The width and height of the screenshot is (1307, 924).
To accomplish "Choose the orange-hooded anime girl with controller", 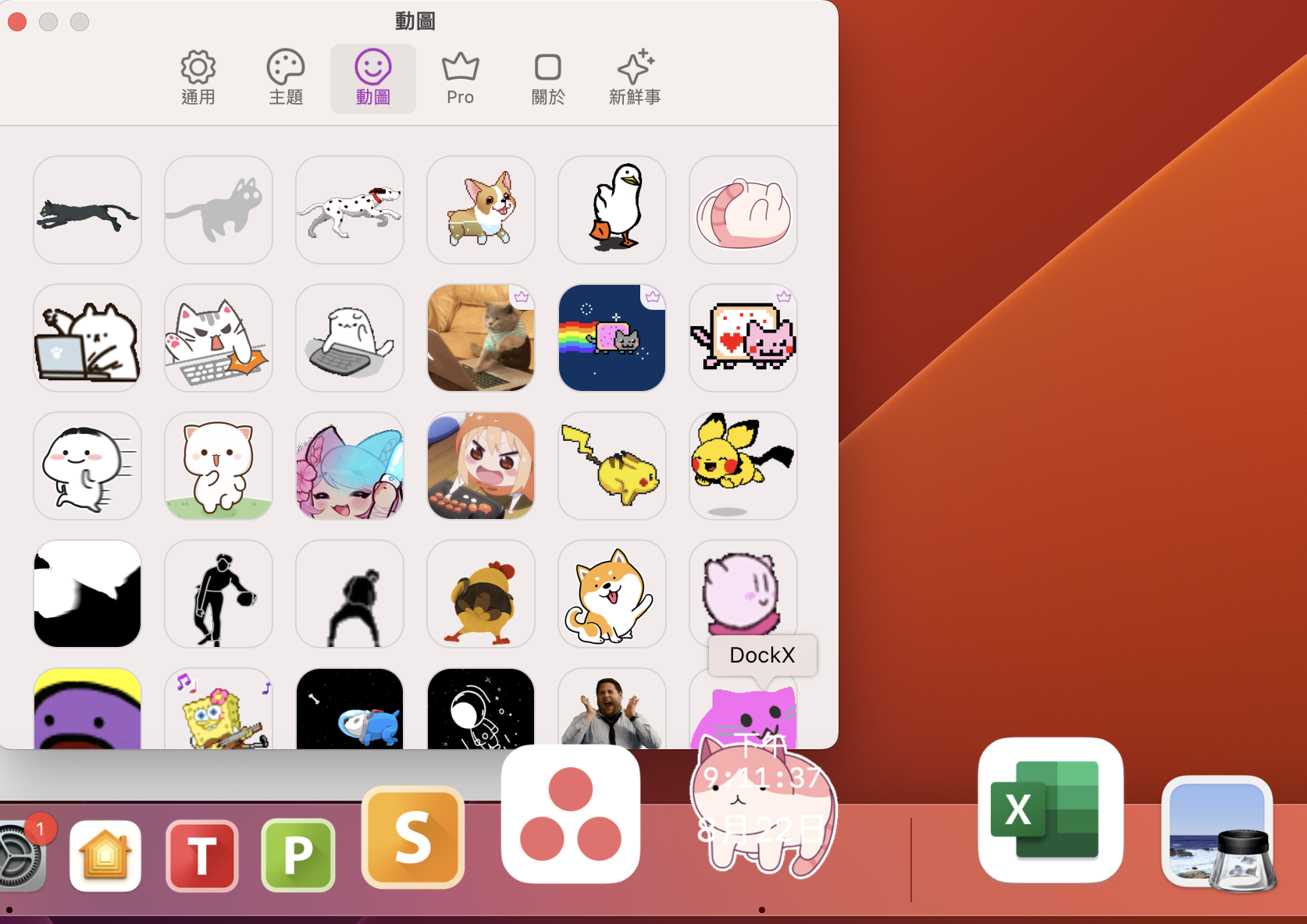I will tap(481, 466).
